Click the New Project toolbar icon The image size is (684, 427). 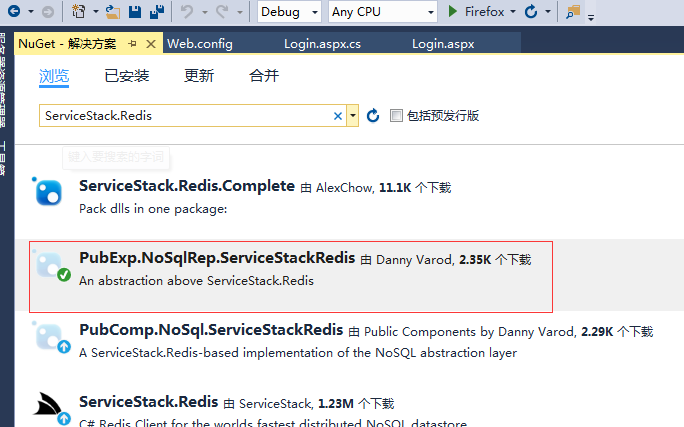(79, 11)
